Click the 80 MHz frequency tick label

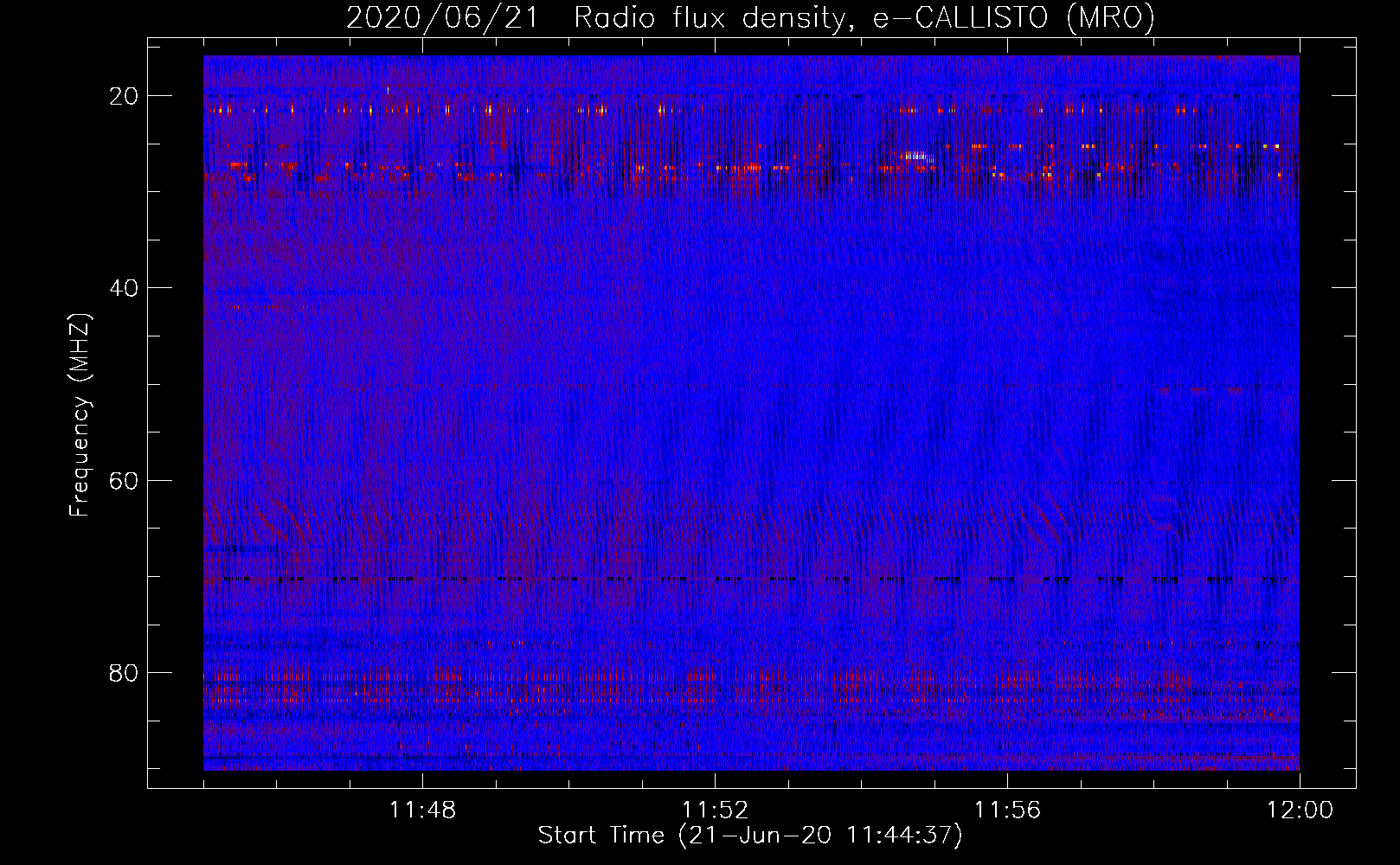[x=124, y=673]
